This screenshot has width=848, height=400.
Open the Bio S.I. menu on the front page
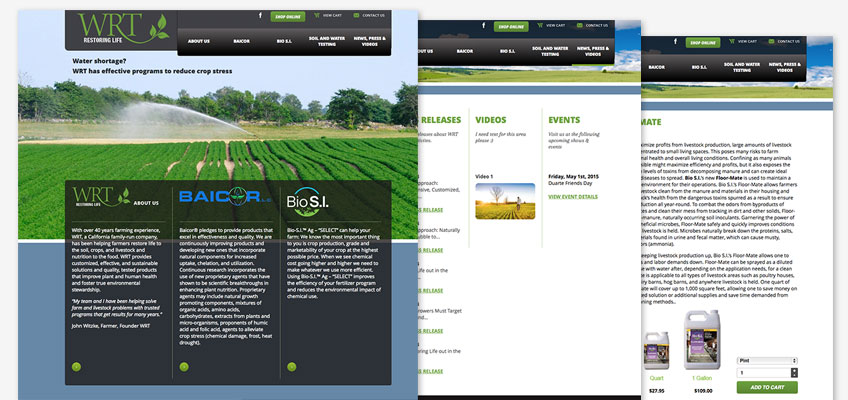(284, 41)
